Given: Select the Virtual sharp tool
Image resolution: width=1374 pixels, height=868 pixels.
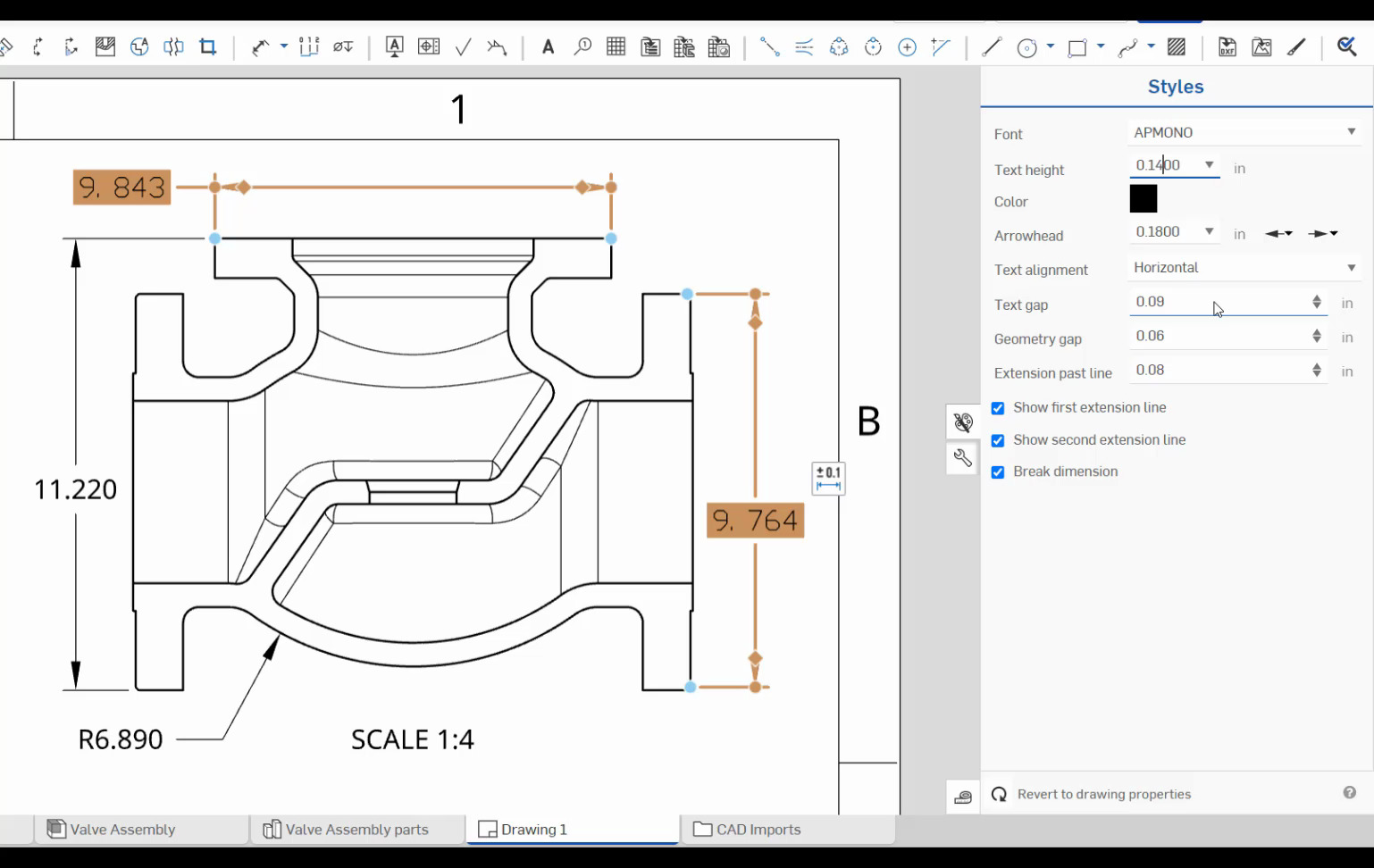Looking at the screenshot, I should [x=941, y=47].
